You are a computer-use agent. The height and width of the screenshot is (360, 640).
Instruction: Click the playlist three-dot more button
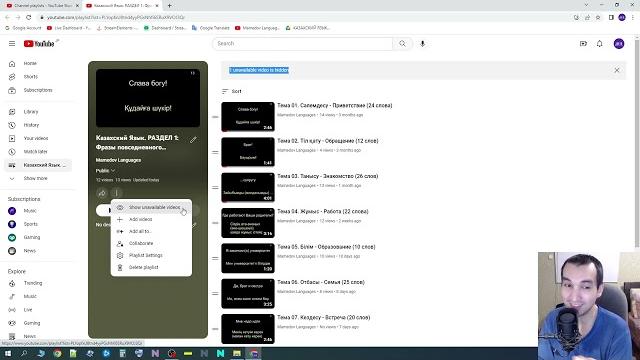click(116, 193)
